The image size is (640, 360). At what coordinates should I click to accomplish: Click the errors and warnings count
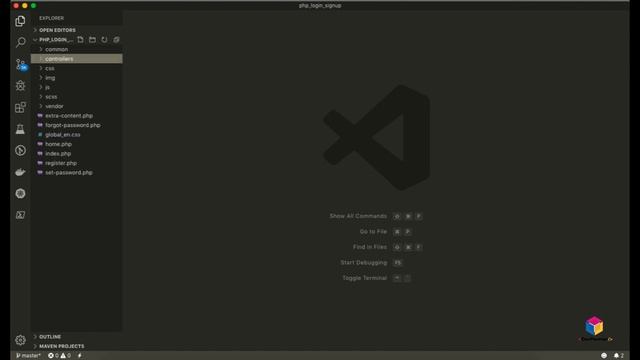pyautogui.click(x=60, y=356)
